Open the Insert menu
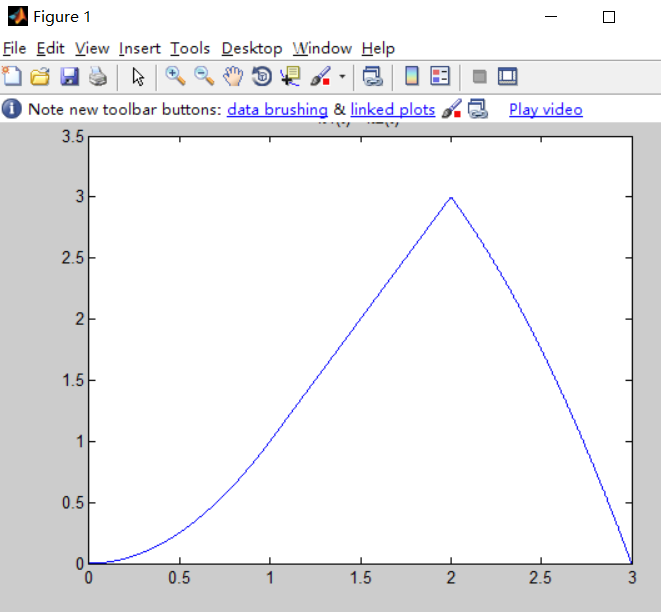This screenshot has width=661, height=612. [140, 48]
